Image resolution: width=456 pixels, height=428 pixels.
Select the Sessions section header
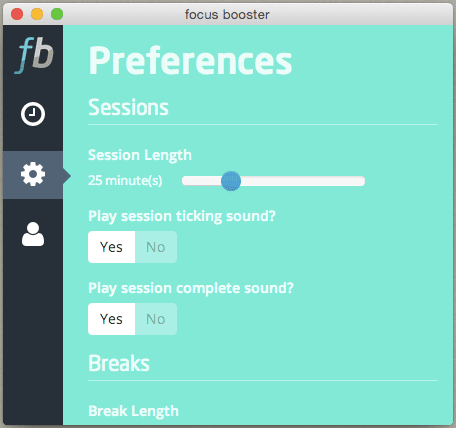(128, 107)
